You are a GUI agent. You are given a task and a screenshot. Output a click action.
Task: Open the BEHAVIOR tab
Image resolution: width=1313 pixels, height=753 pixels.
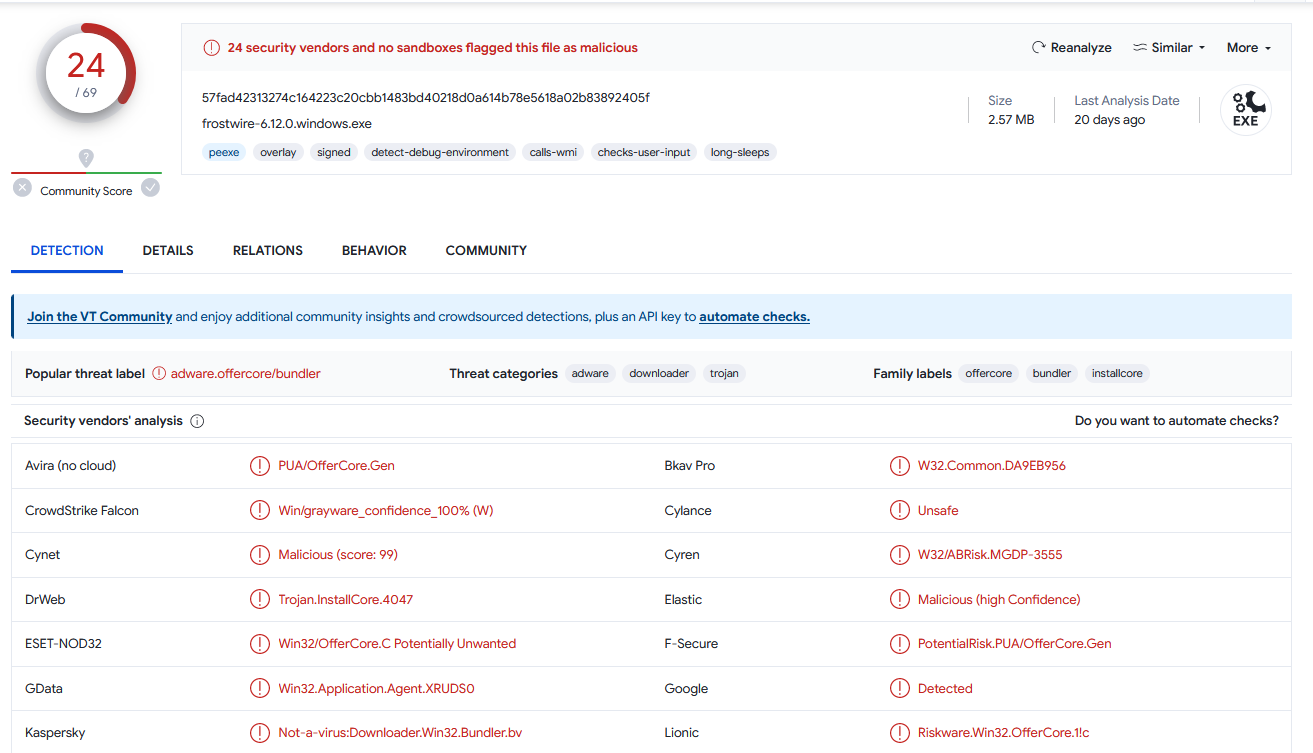[x=374, y=250]
